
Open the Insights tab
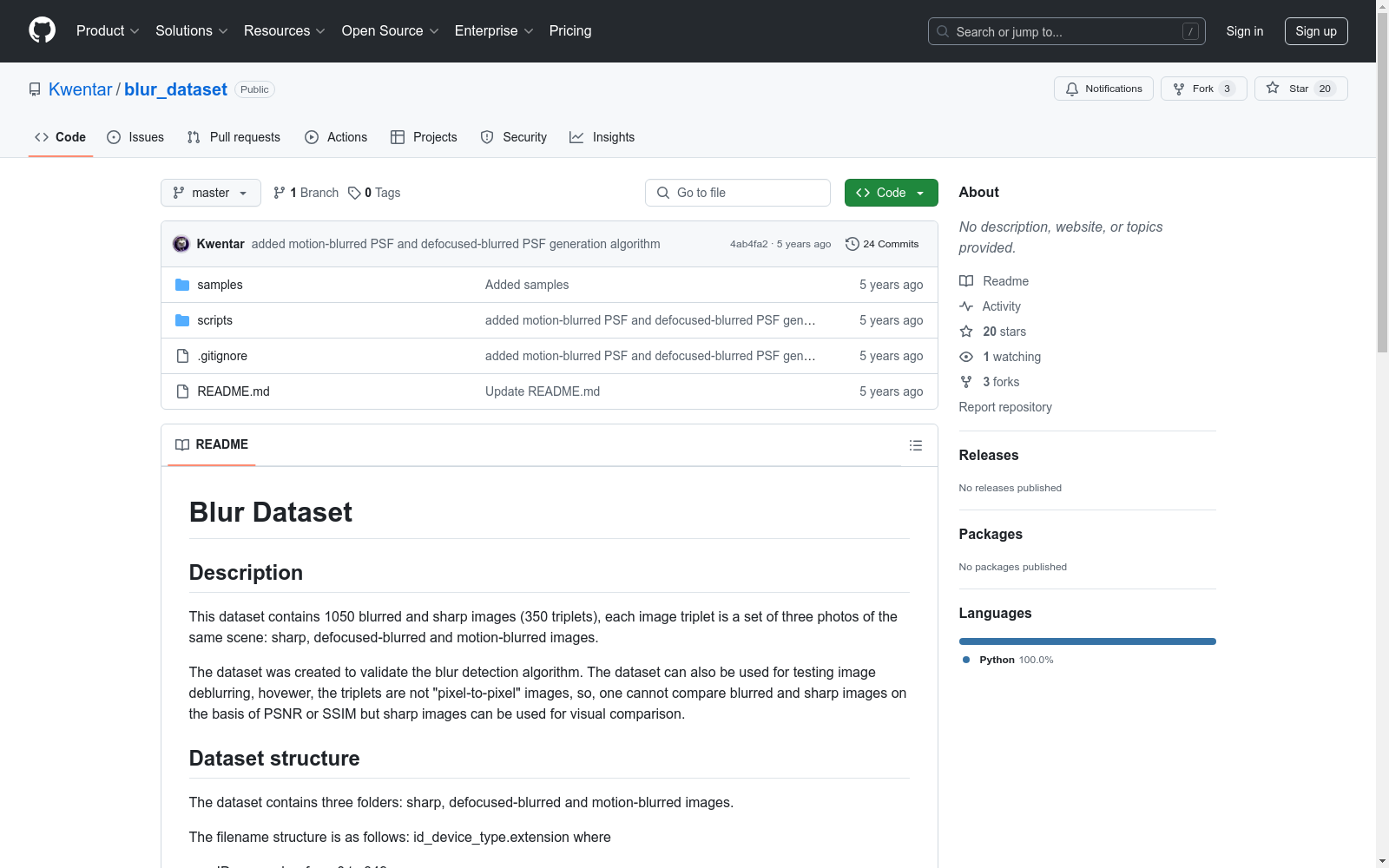[602, 137]
